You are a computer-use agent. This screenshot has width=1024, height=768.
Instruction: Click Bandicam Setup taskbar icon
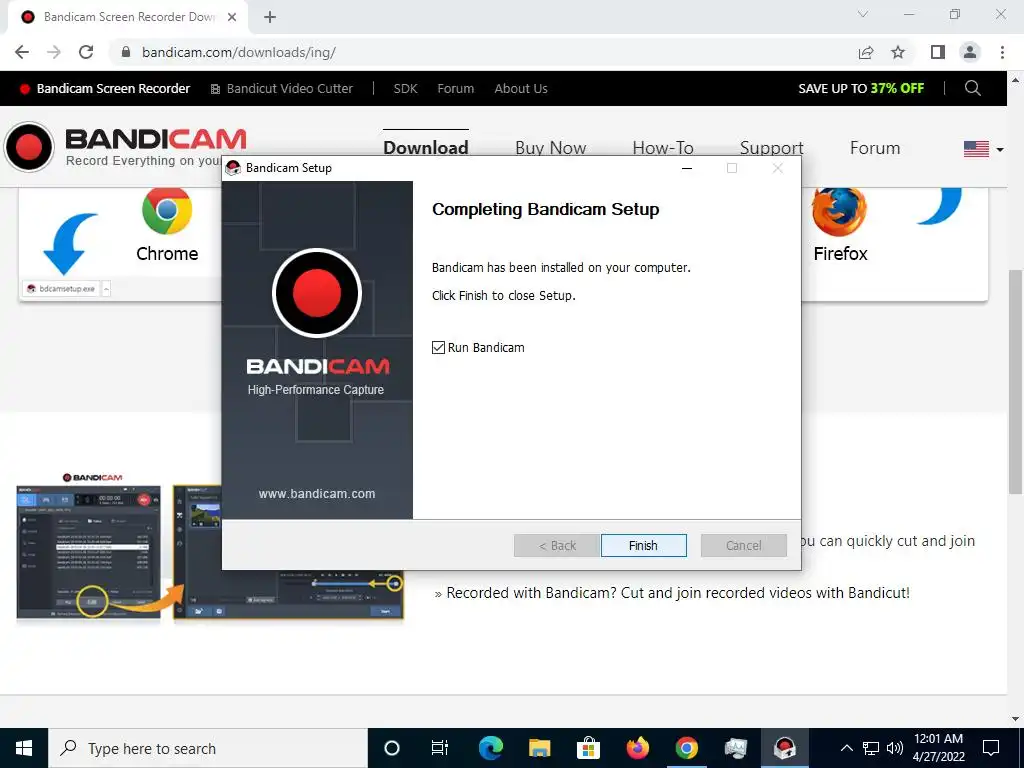(784, 748)
